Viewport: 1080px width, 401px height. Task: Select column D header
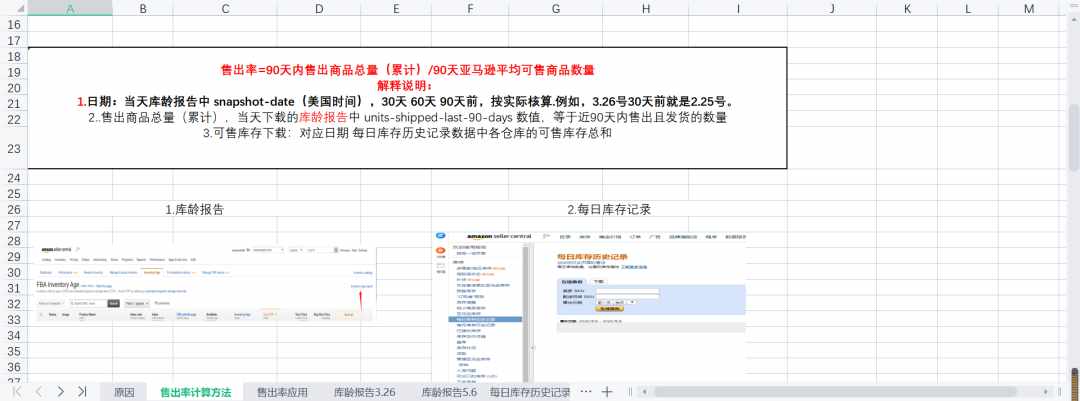(x=319, y=8)
